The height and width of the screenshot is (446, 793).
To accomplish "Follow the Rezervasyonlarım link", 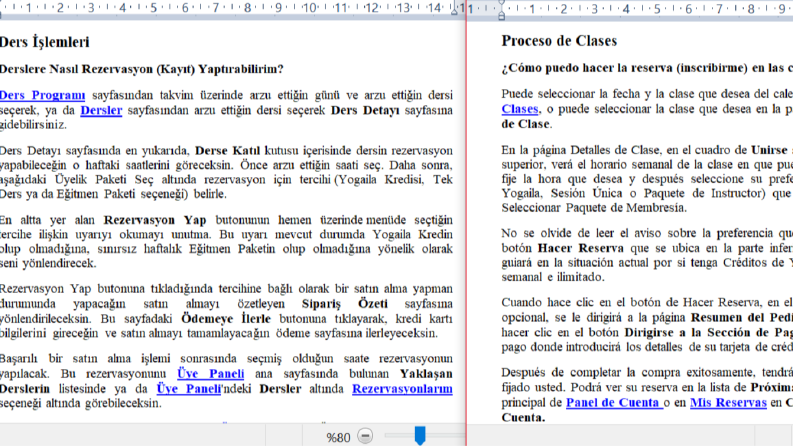I will 402,389.
